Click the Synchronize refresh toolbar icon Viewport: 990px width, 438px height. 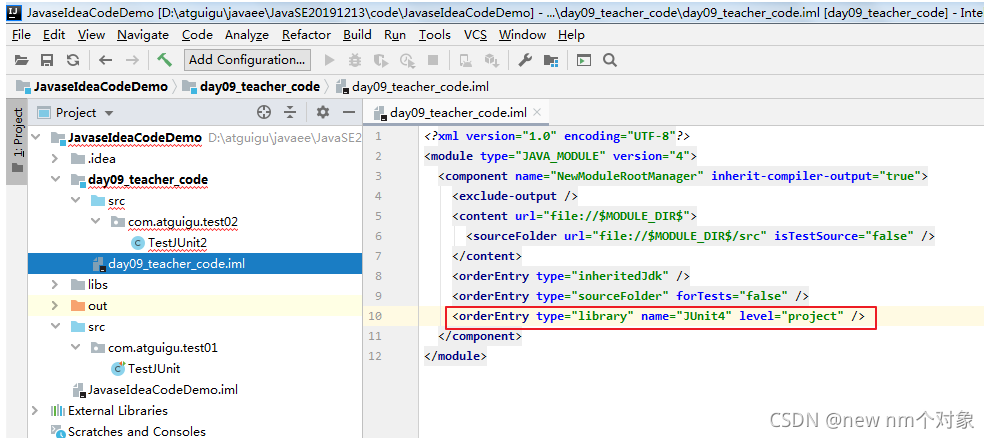[x=73, y=60]
